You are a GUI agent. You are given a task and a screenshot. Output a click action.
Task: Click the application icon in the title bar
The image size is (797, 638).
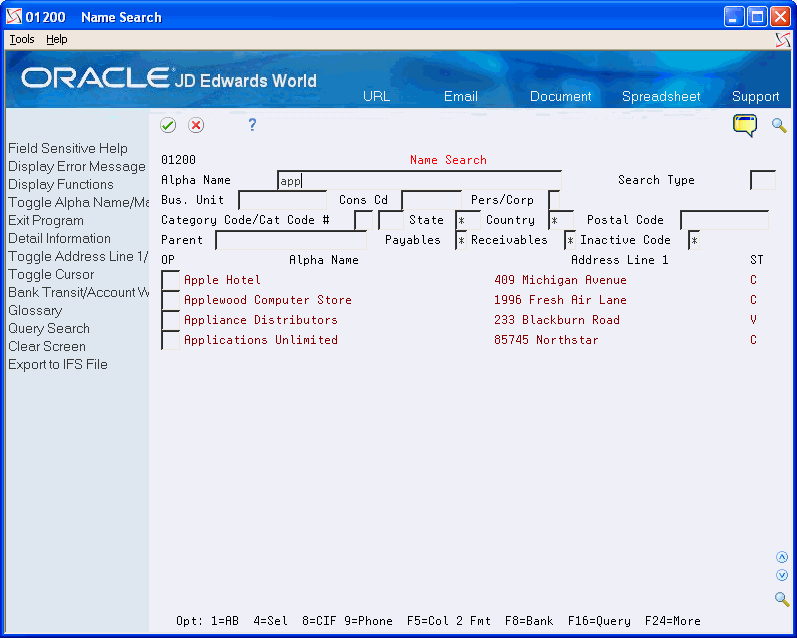(x=14, y=17)
